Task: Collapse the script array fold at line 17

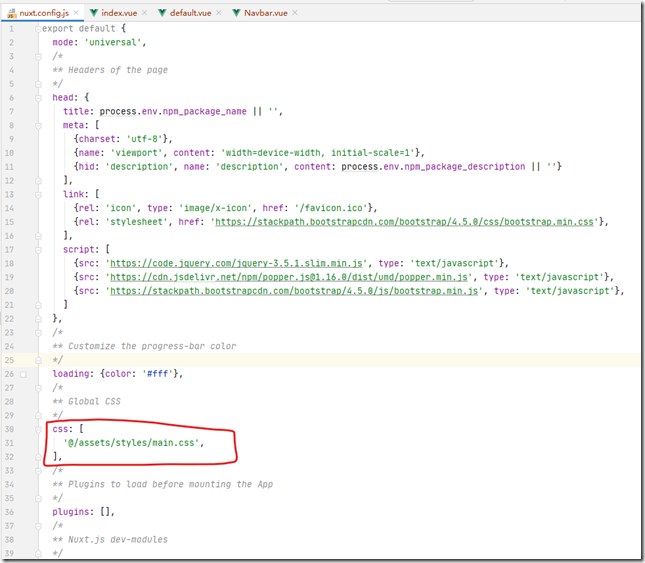Action: tap(38, 250)
